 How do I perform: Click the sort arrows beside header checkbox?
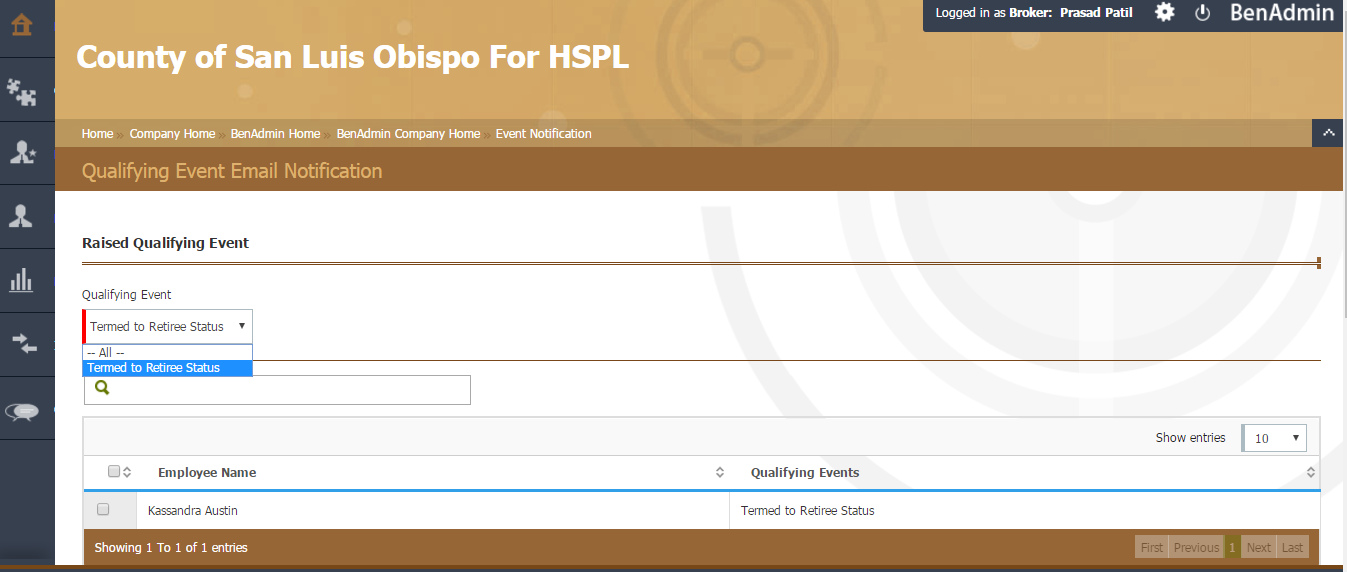(127, 472)
